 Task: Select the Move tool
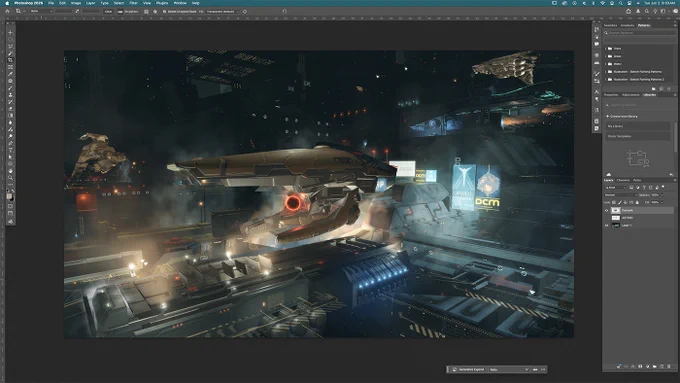coord(10,33)
